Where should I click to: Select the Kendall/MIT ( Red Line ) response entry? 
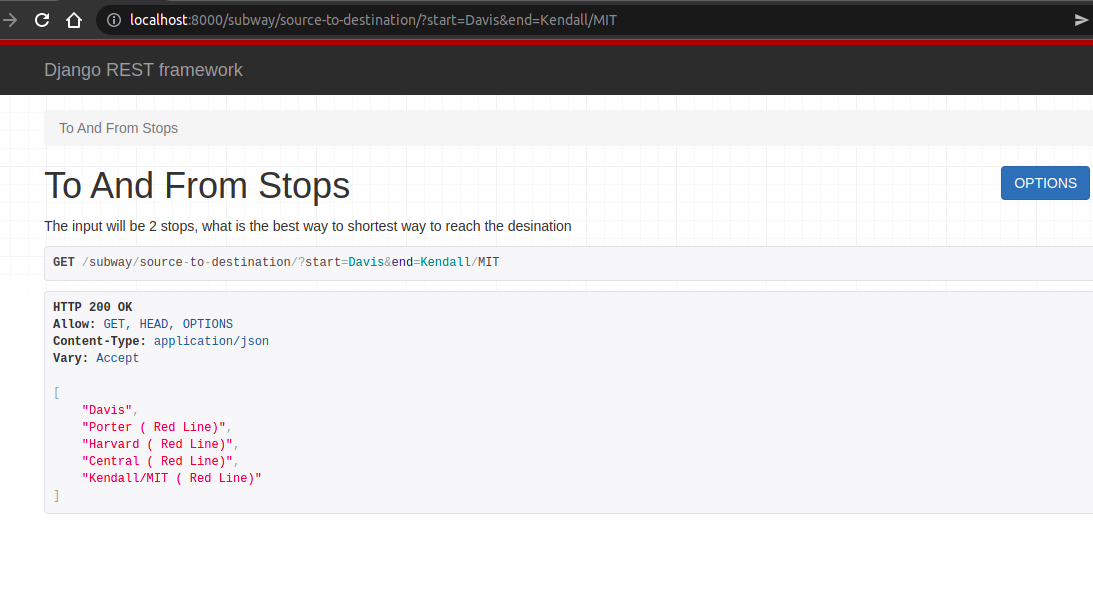[173, 477]
